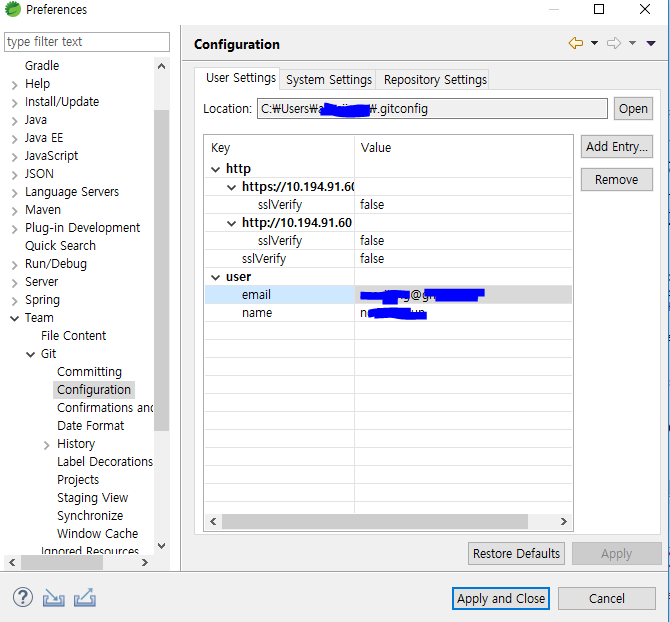The width and height of the screenshot is (670, 622).
Task: Collapse the Team tree node
Action: coord(15,319)
